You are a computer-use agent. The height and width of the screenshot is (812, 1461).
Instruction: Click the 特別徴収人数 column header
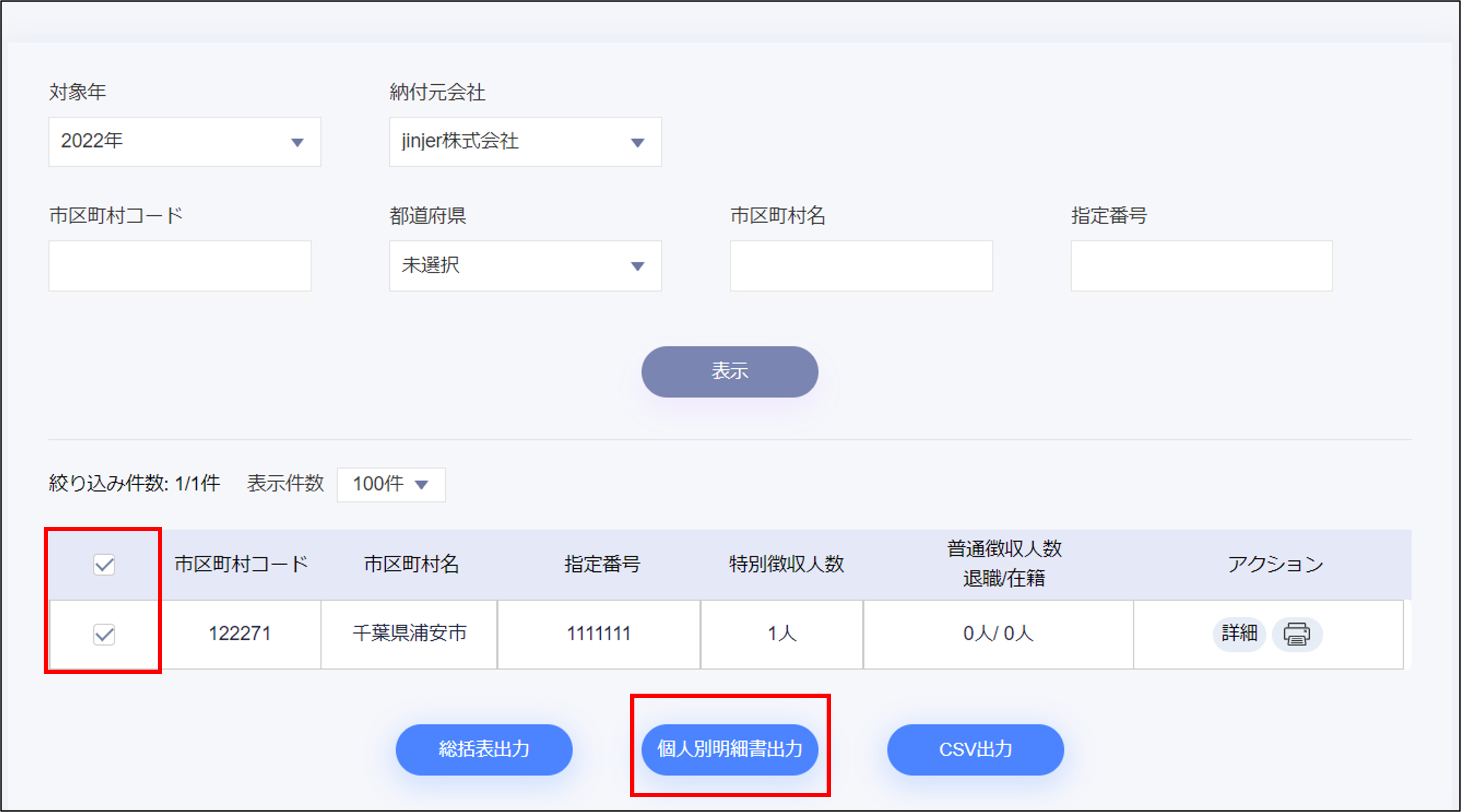coord(786,564)
